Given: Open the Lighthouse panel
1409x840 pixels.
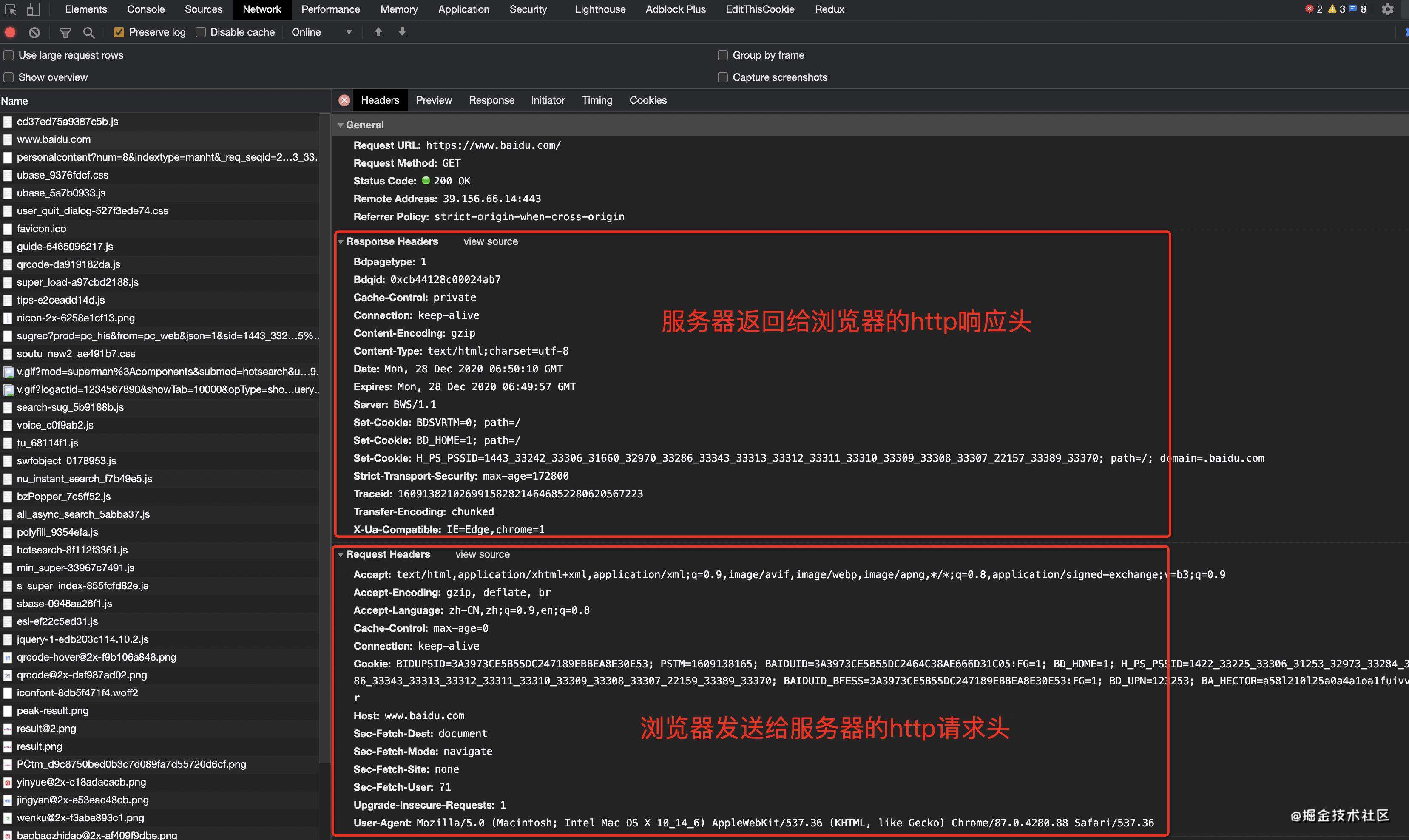Looking at the screenshot, I should coord(600,9).
